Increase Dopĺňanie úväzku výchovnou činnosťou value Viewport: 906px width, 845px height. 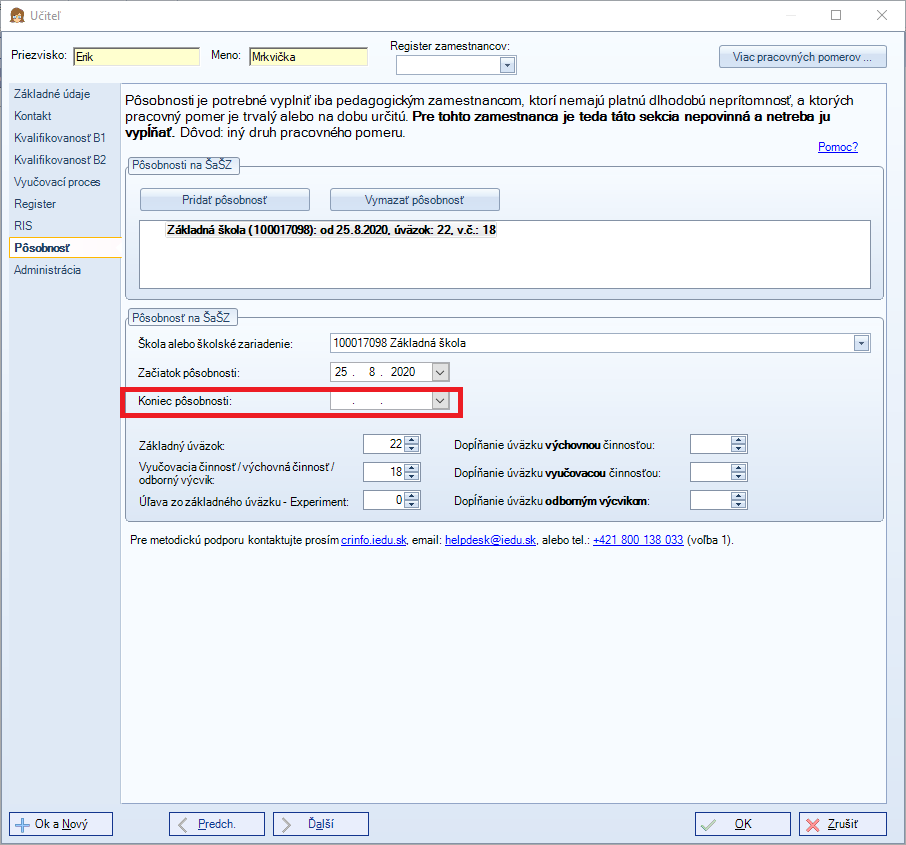point(738,440)
